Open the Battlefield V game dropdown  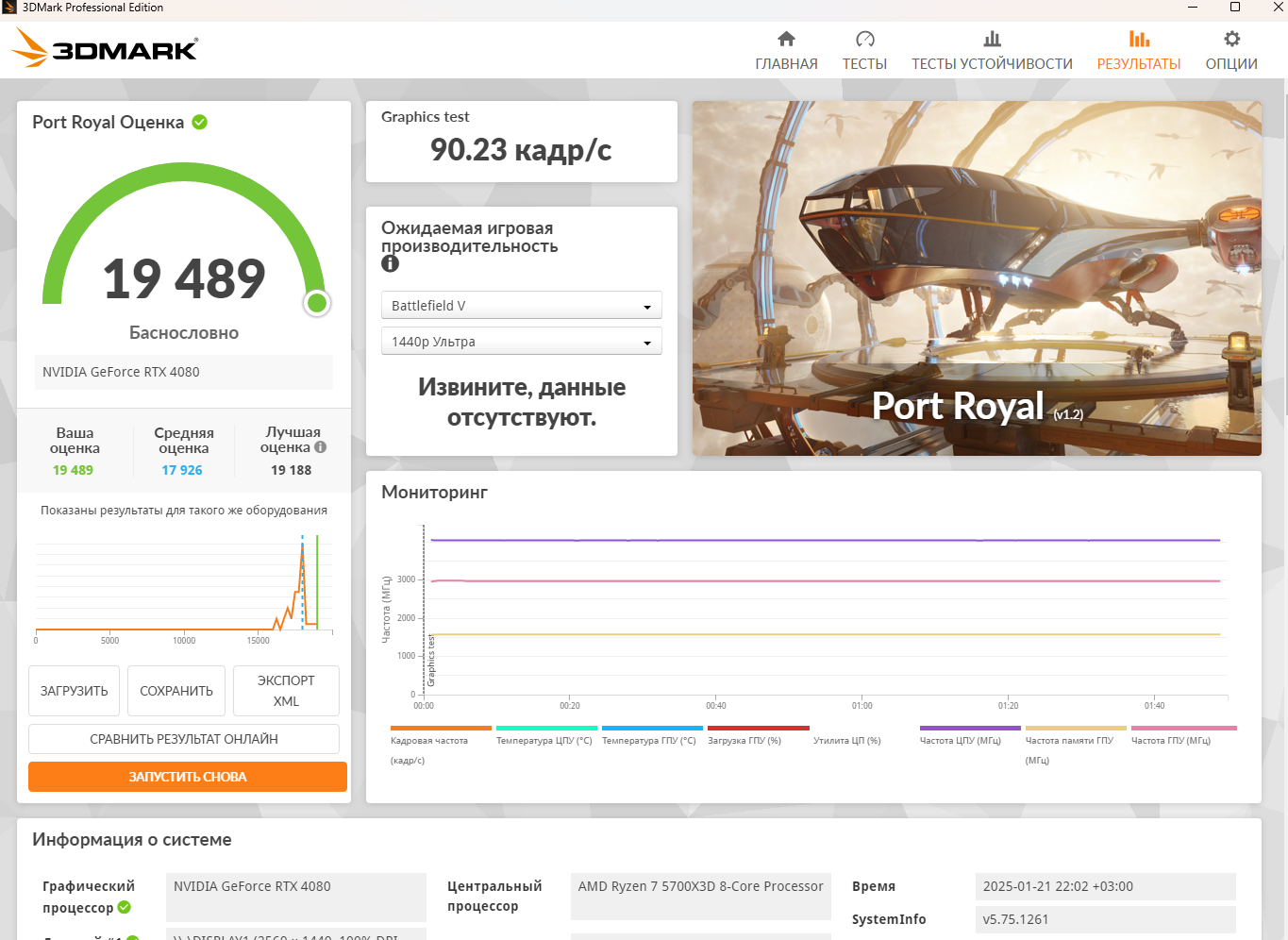(522, 306)
